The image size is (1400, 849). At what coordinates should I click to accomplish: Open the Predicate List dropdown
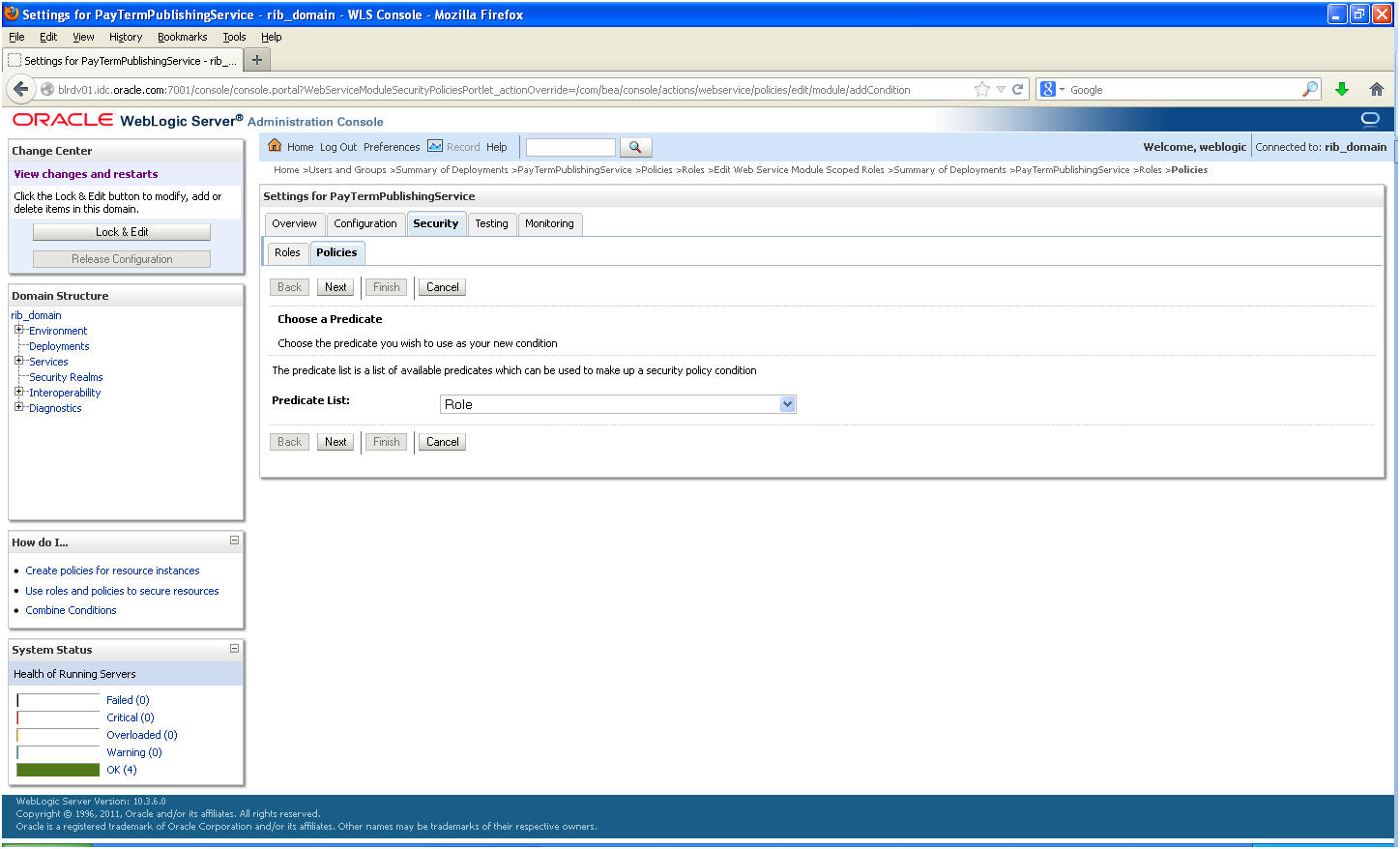pos(618,404)
